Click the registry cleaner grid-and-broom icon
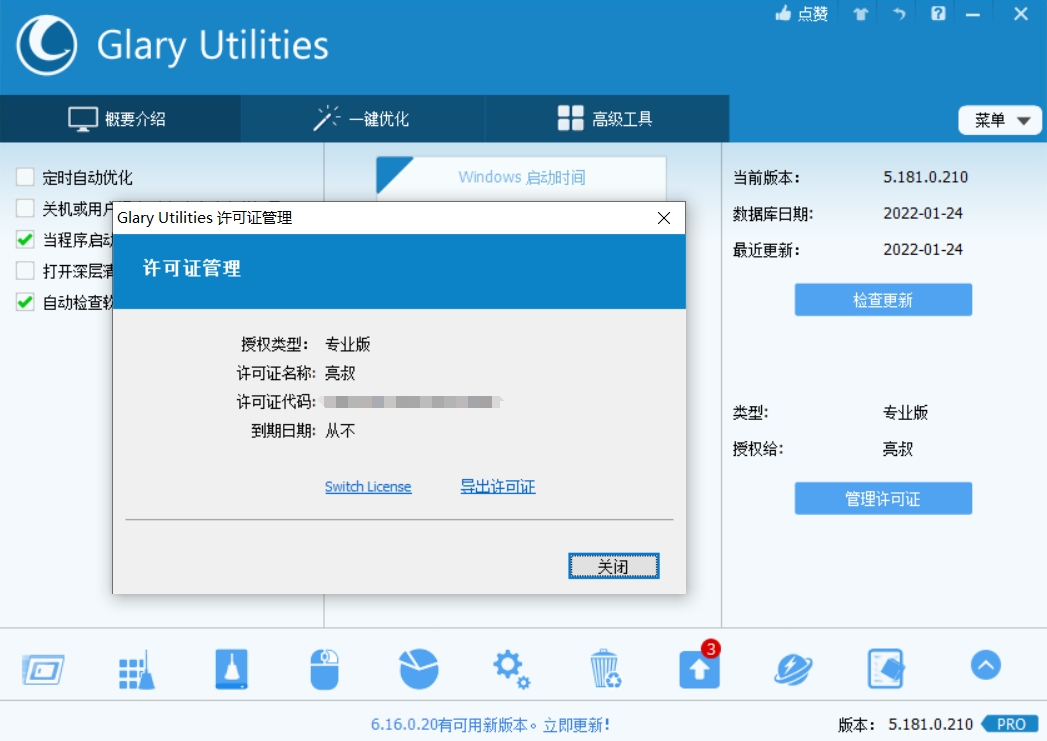 tap(135, 669)
